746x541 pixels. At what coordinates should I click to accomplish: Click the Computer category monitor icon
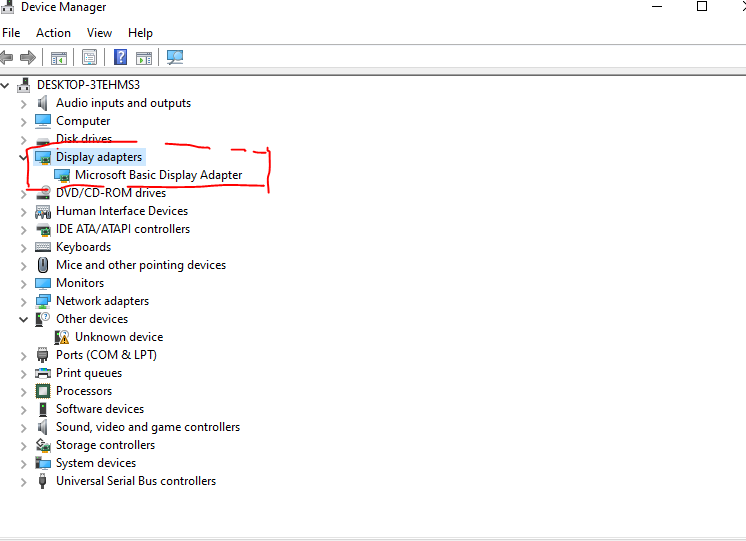(x=43, y=121)
